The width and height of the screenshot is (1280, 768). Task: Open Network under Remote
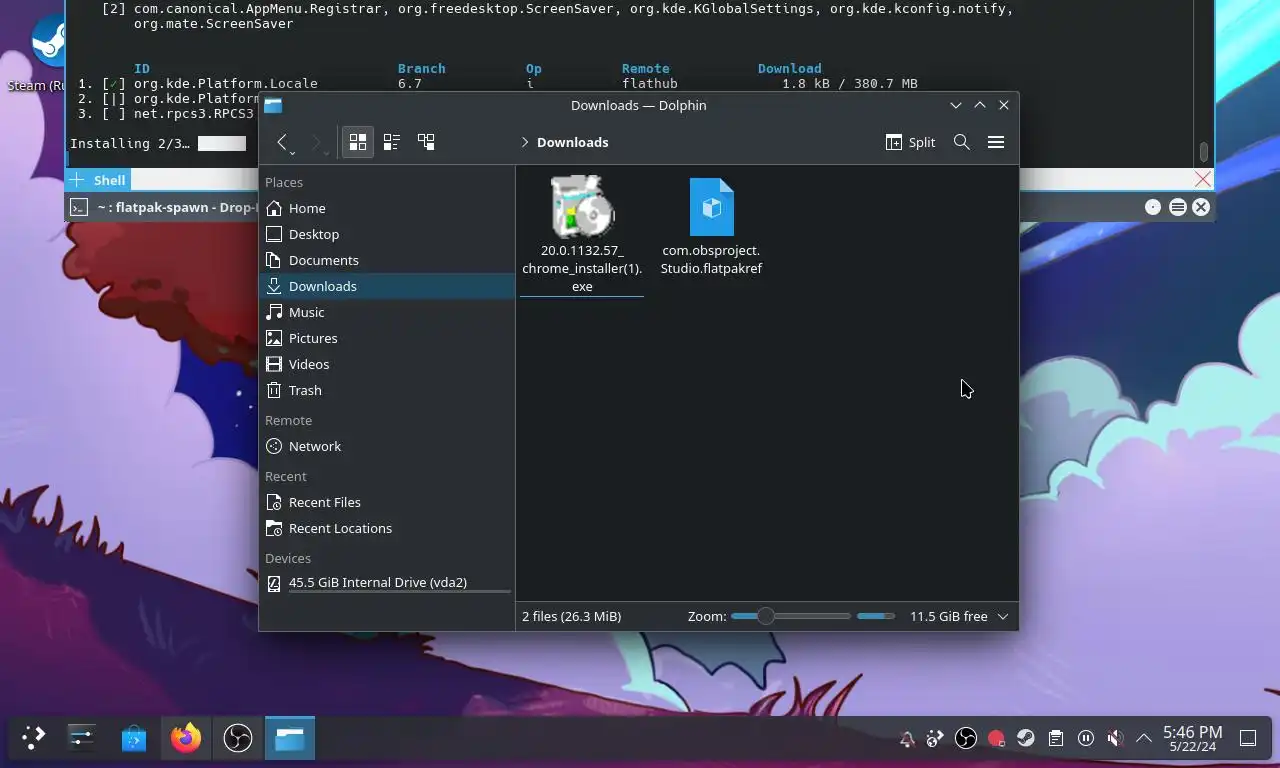click(387, 446)
